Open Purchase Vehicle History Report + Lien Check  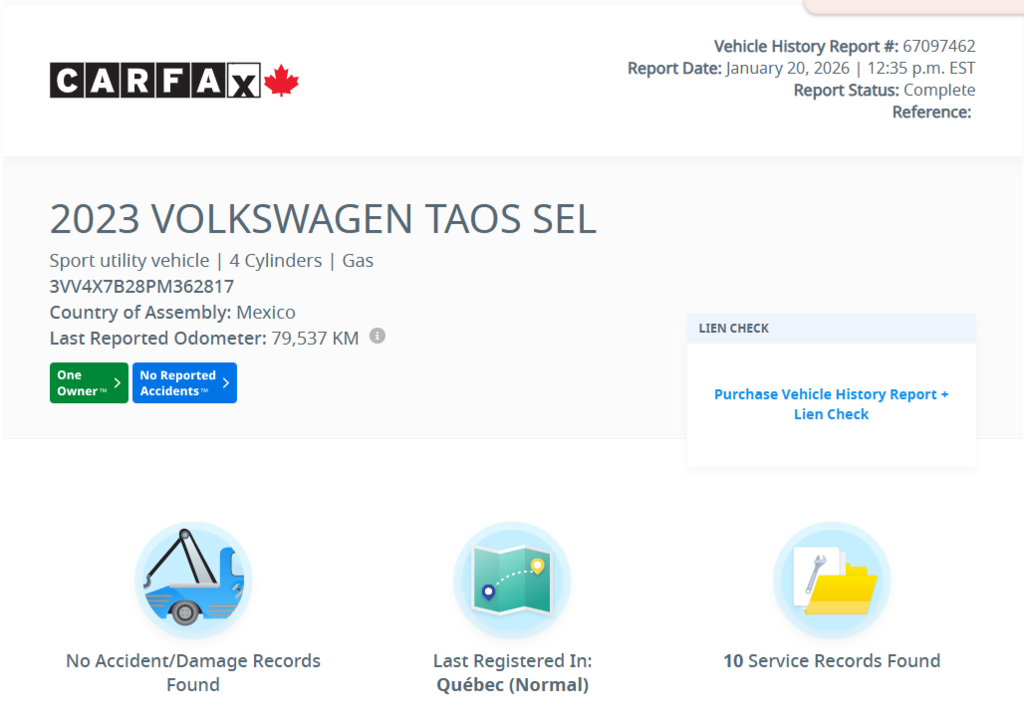[831, 404]
